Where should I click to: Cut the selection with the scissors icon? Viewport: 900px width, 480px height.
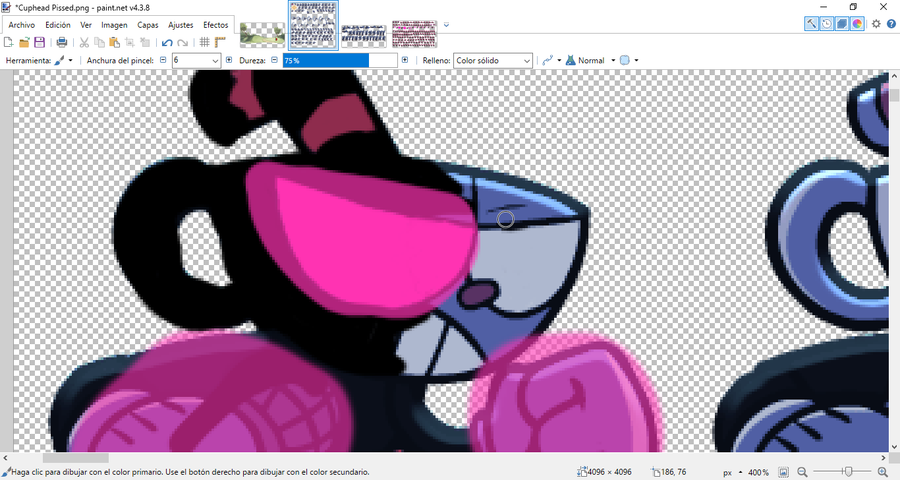click(x=84, y=42)
